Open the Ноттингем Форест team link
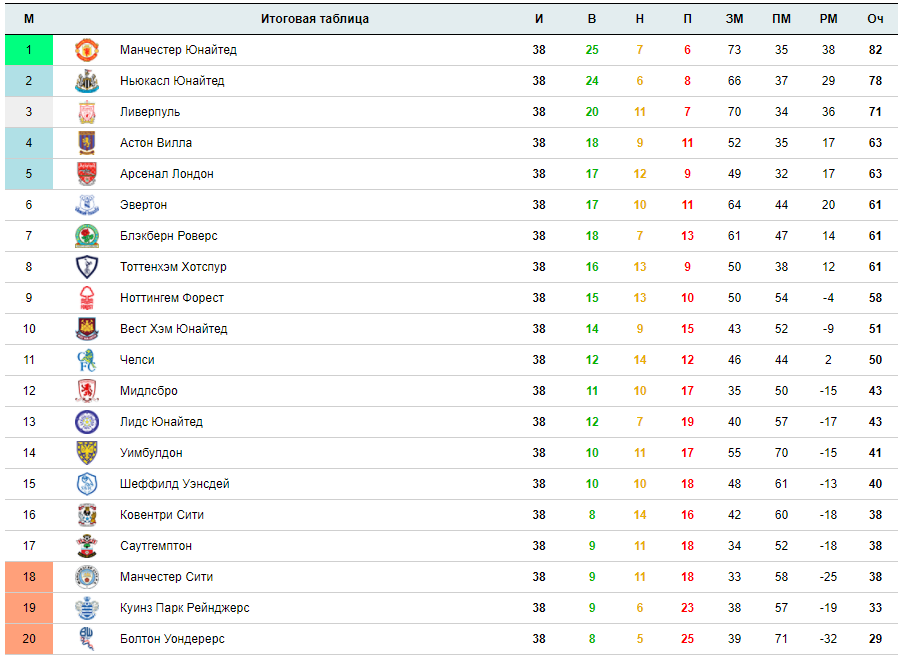This screenshot has height=658, width=898. pyautogui.click(x=172, y=298)
